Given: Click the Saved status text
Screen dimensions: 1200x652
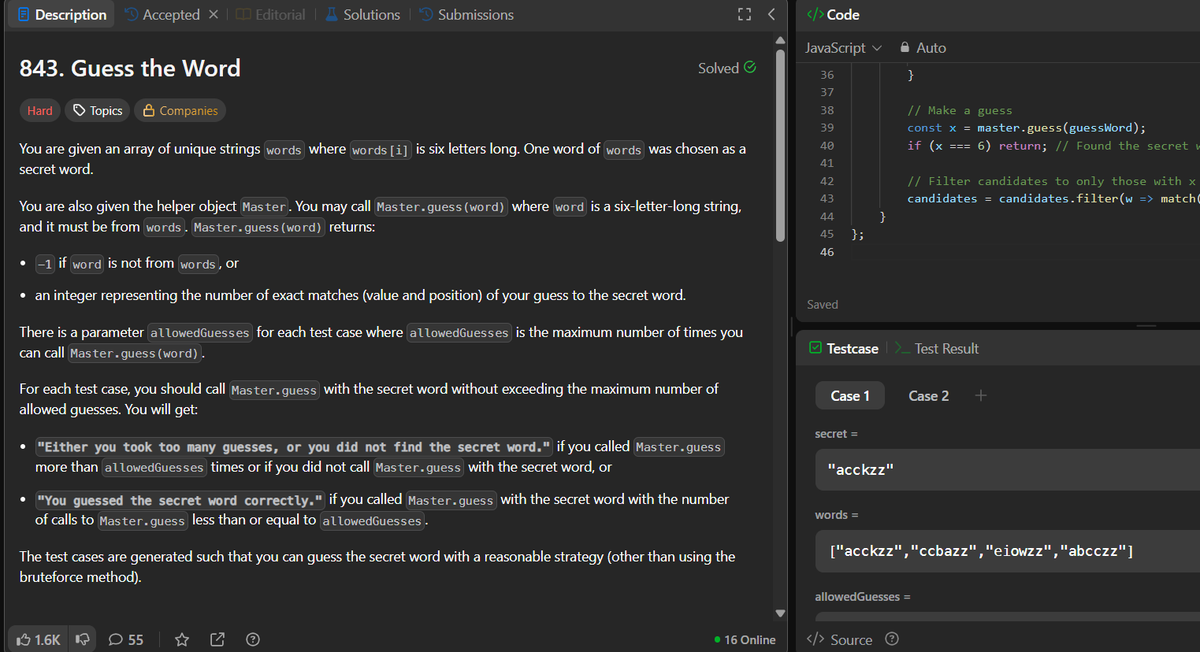Looking at the screenshot, I should [822, 304].
